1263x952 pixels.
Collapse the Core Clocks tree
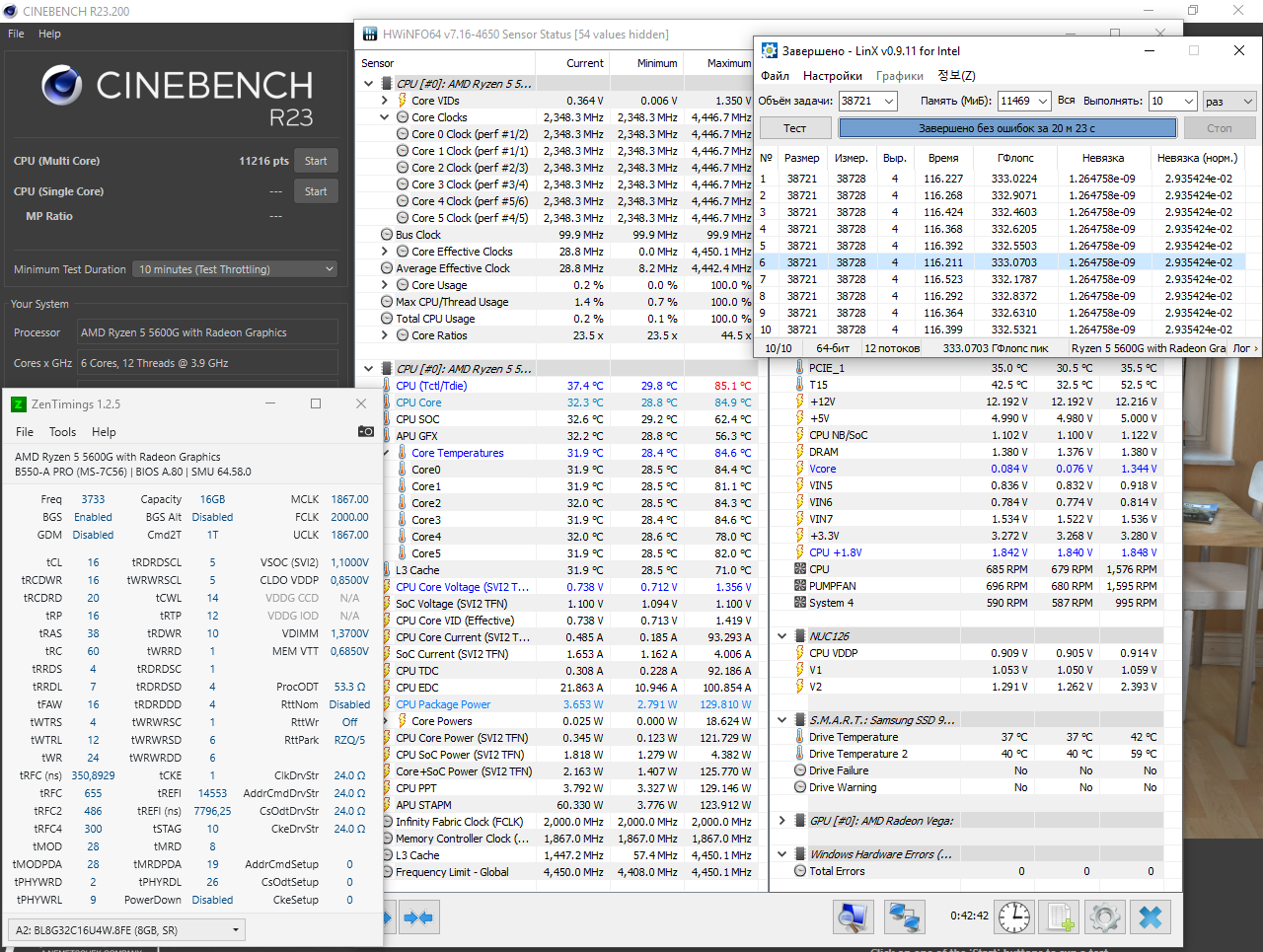385,117
